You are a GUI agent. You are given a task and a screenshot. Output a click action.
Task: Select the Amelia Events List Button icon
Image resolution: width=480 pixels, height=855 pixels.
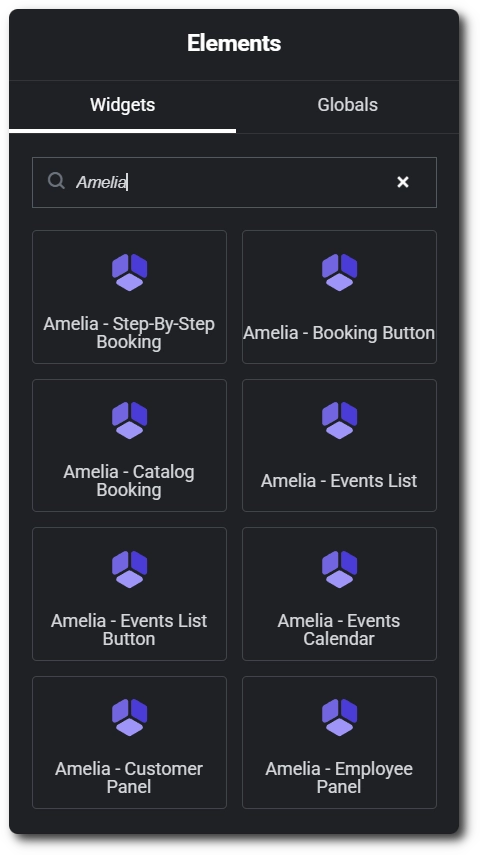click(129, 569)
